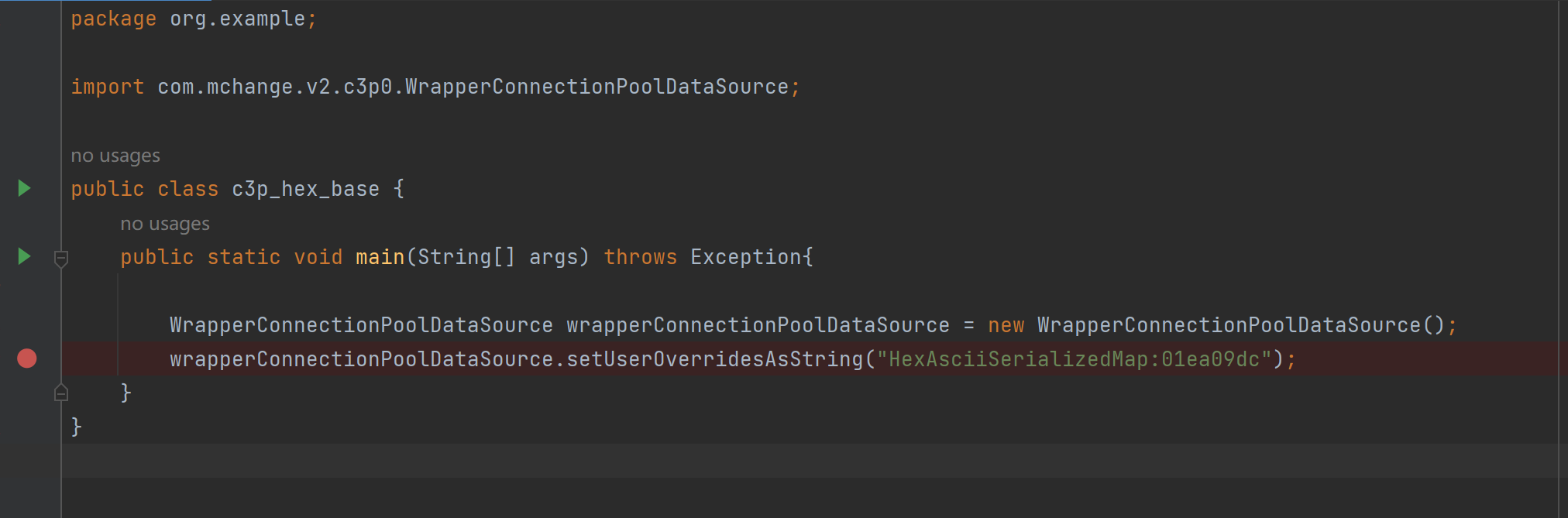
Task: Open the 'no usages' hint above the class
Action: coord(115,156)
